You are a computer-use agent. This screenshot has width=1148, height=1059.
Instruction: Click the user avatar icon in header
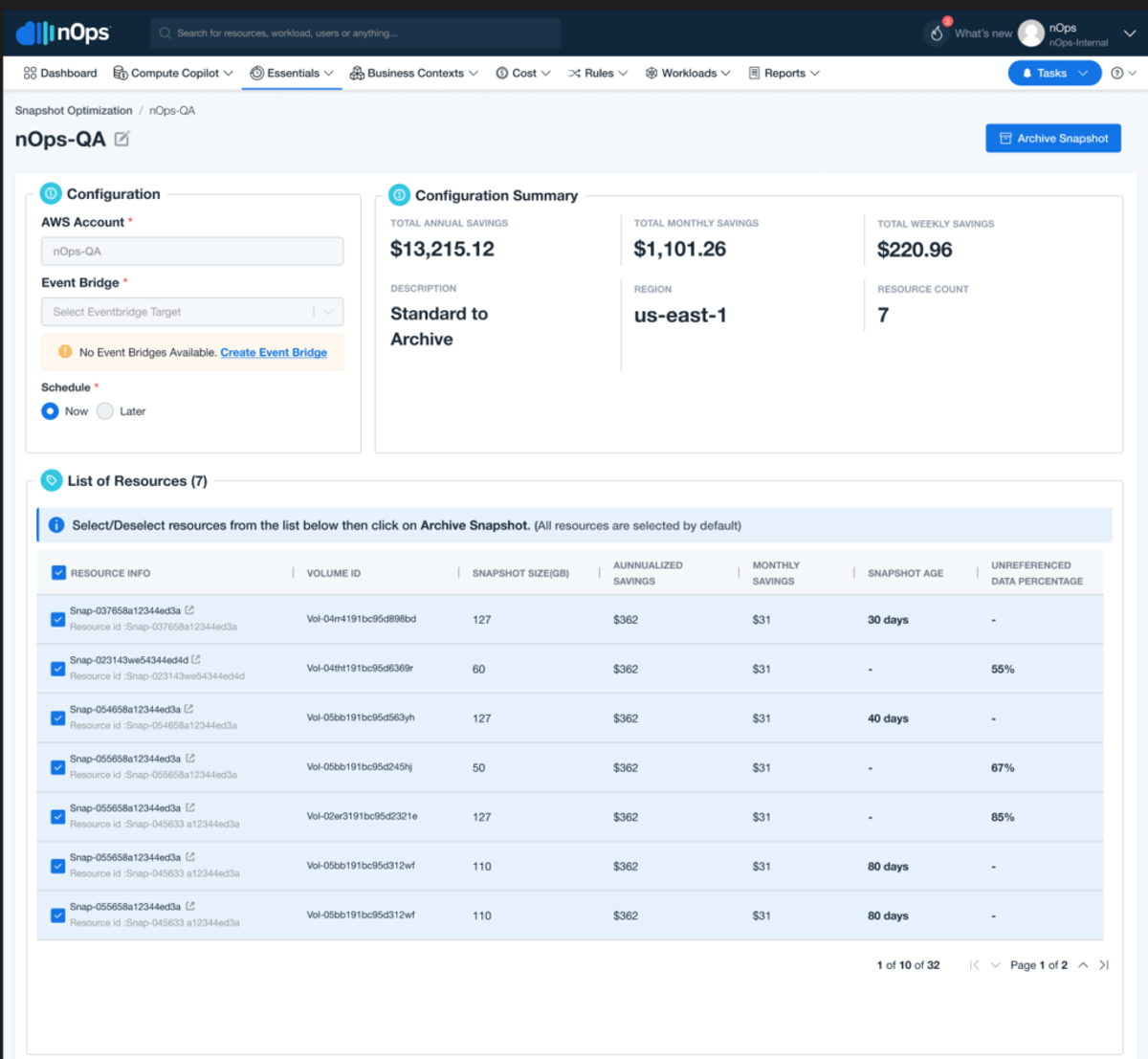pos(1030,33)
